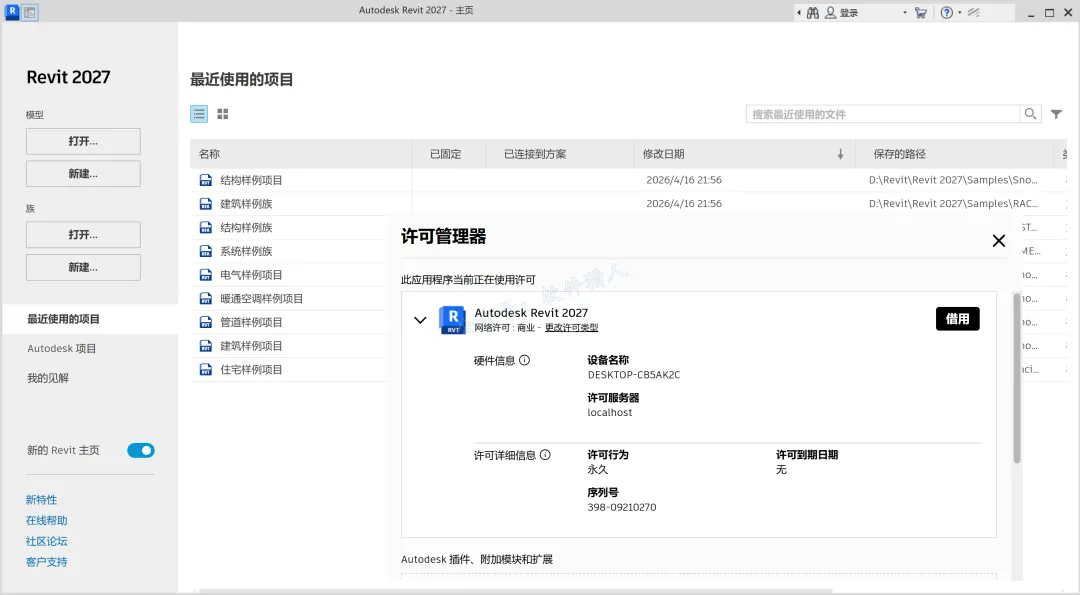Click the info icon beside 硬件信息
This screenshot has width=1080, height=595.
[x=525, y=360]
